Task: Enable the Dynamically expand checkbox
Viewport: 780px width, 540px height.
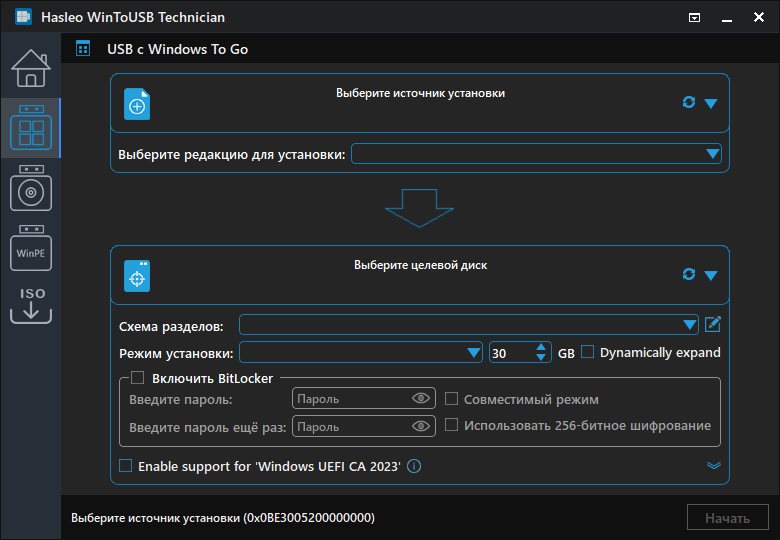Action: coord(588,352)
